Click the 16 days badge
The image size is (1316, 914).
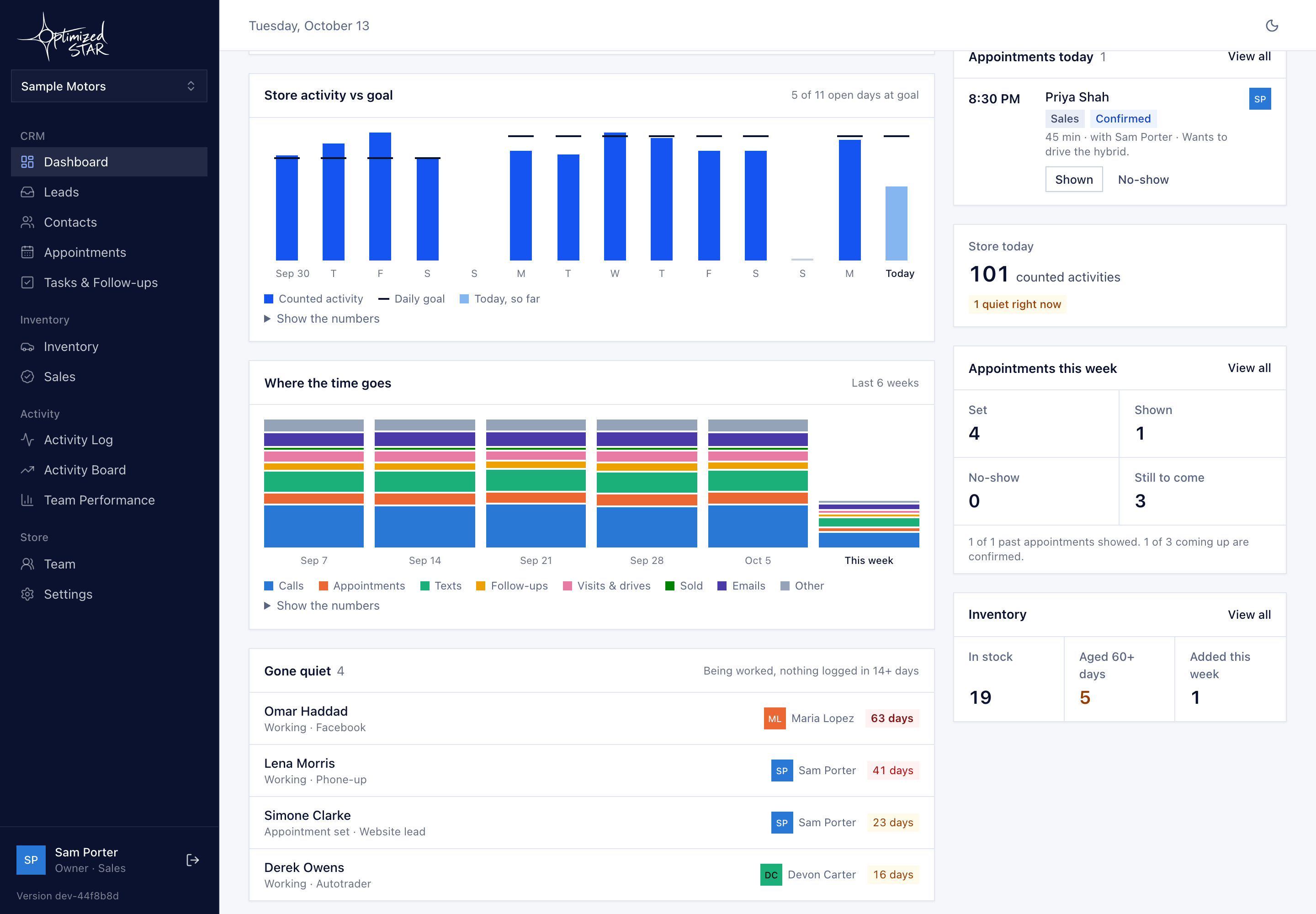[893, 875]
